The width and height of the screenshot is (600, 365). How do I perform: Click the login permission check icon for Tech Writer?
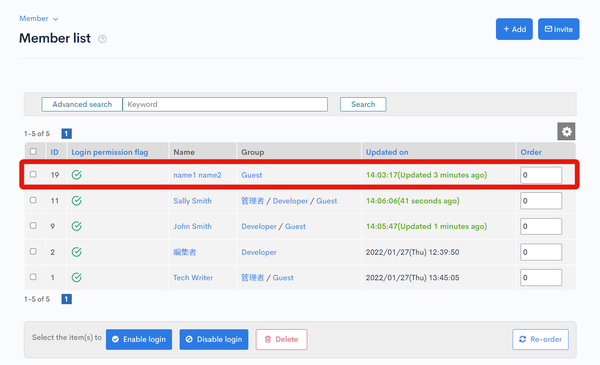pyautogui.click(x=77, y=277)
